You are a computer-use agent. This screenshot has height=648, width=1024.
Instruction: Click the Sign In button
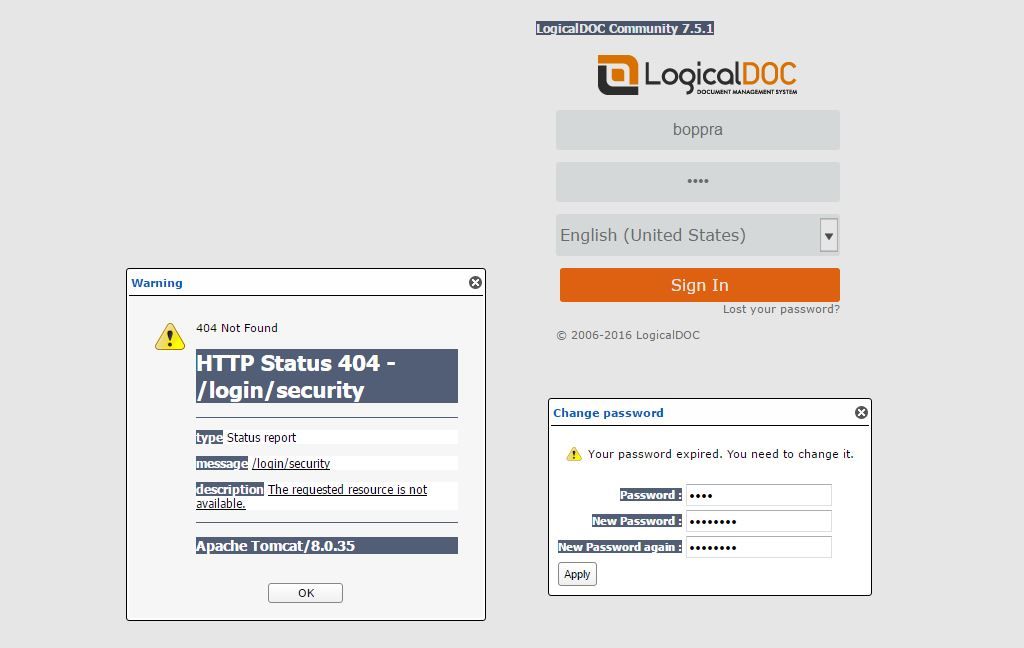699,285
